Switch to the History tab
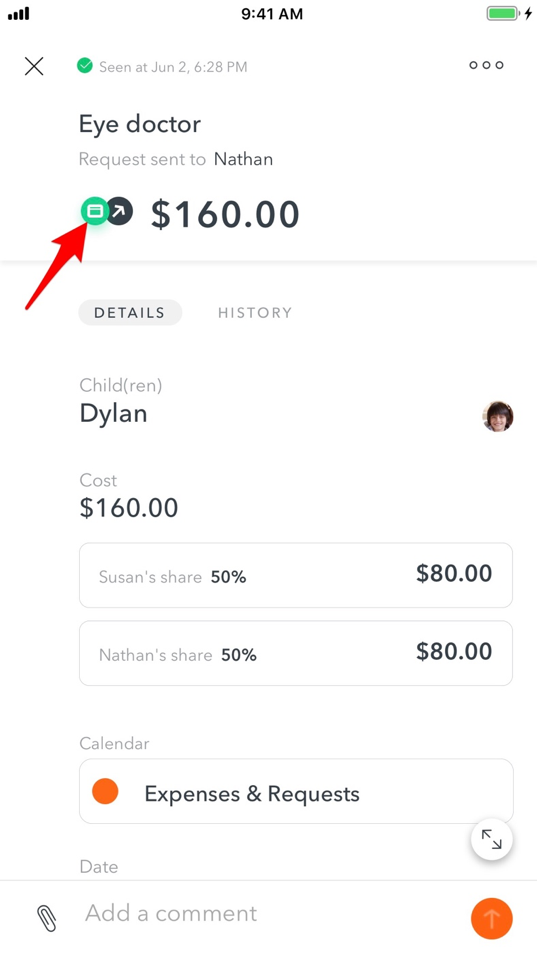Viewport: 537px width, 956px height. coord(255,313)
